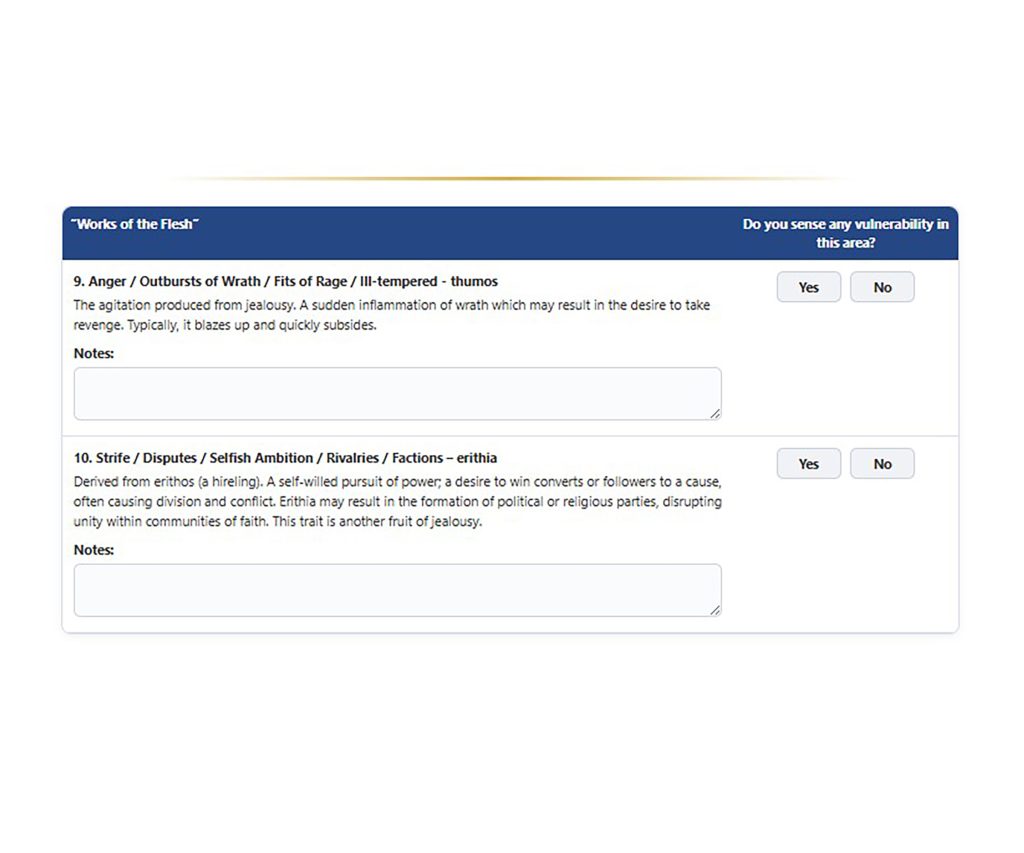The height and width of the screenshot is (853, 1024).
Task: Choose No for Strife / Disputes vulnerability
Action: (881, 464)
